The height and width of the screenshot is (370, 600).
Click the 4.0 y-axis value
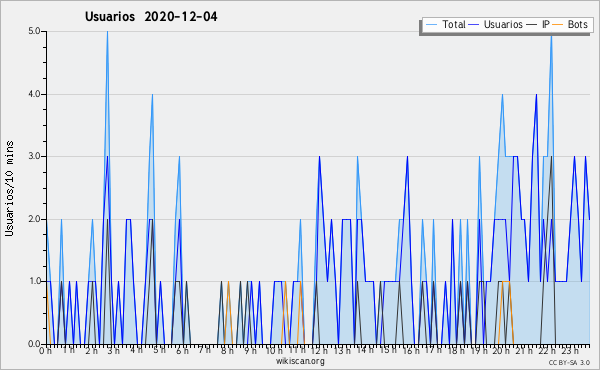pos(34,94)
